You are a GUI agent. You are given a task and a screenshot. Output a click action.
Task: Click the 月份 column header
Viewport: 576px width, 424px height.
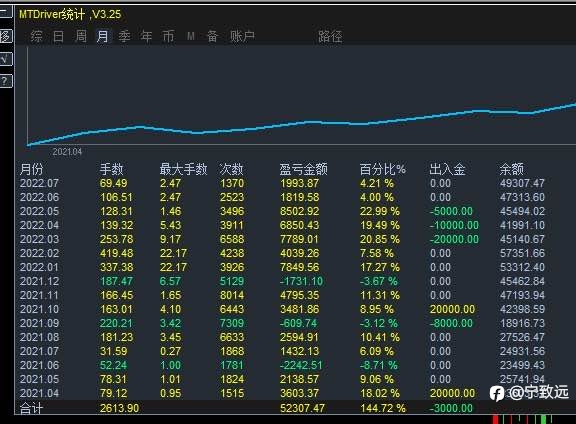point(32,169)
